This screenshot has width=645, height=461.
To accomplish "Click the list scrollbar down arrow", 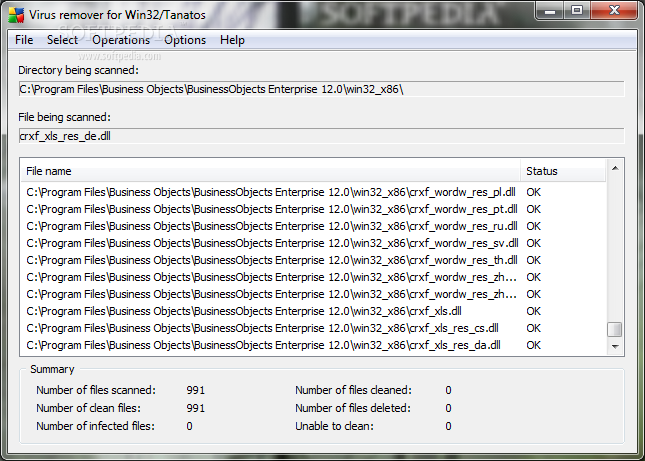I will point(615,346).
